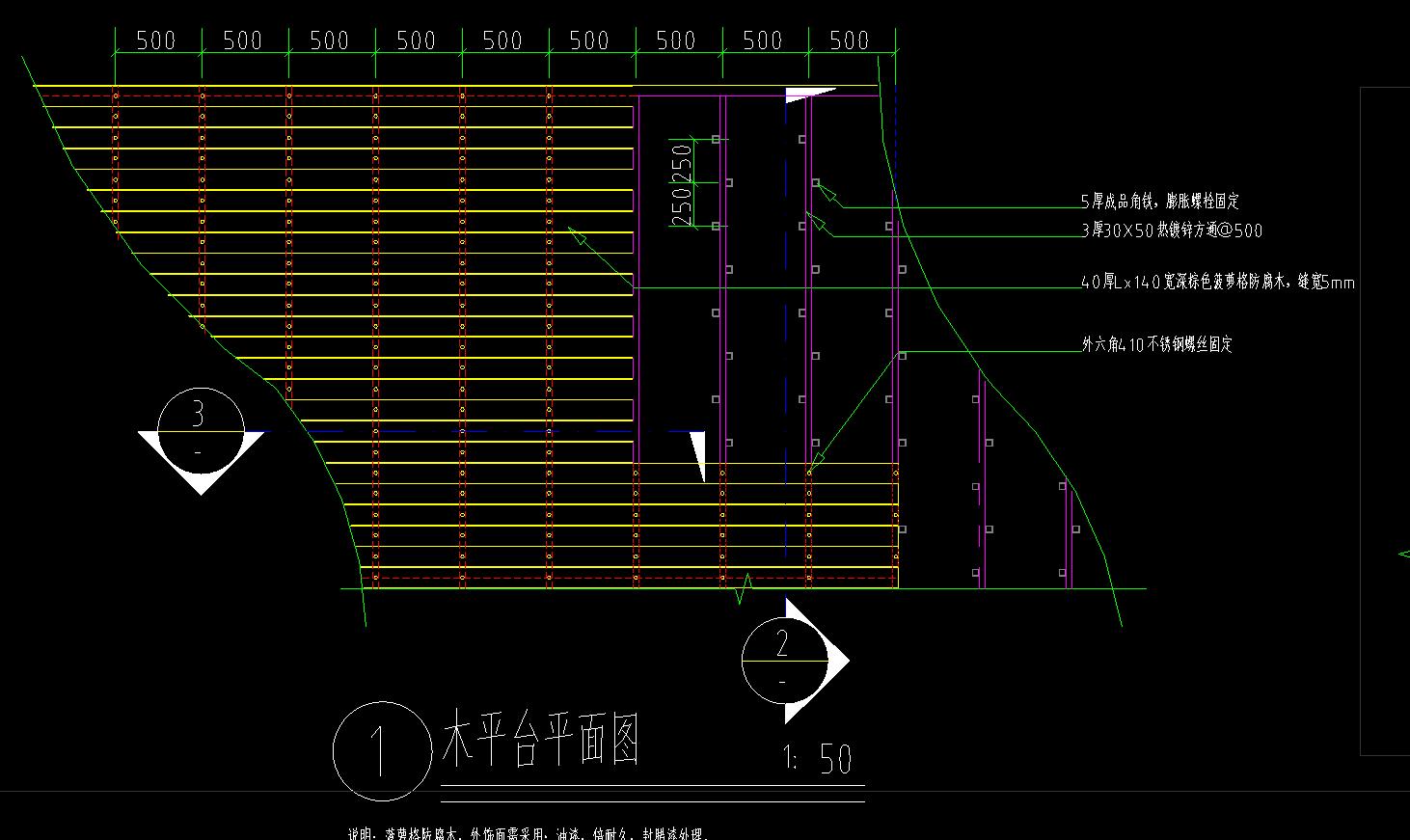Pick the '外六角Φ10不锈钢螺丝固定' annotation text
This screenshot has width=1410, height=840.
coord(1157,344)
